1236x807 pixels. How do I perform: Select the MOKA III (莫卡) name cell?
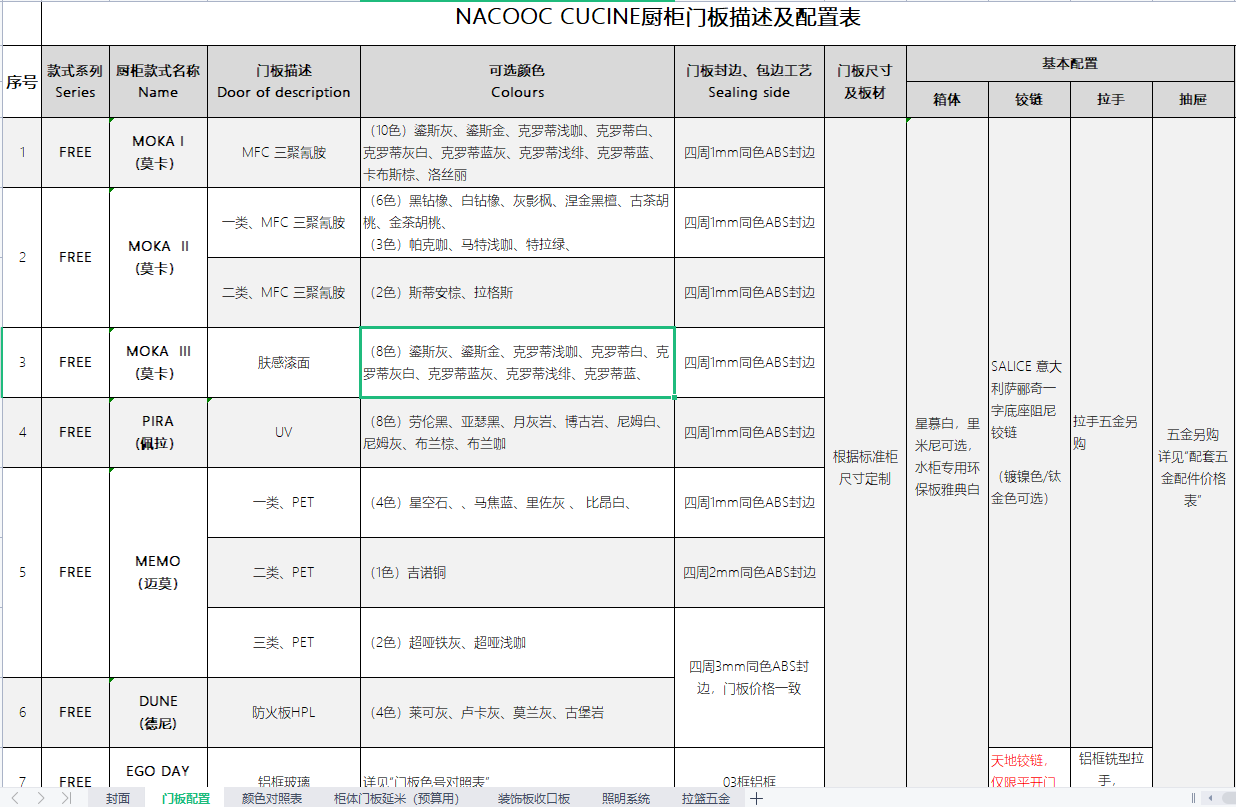[x=158, y=362]
